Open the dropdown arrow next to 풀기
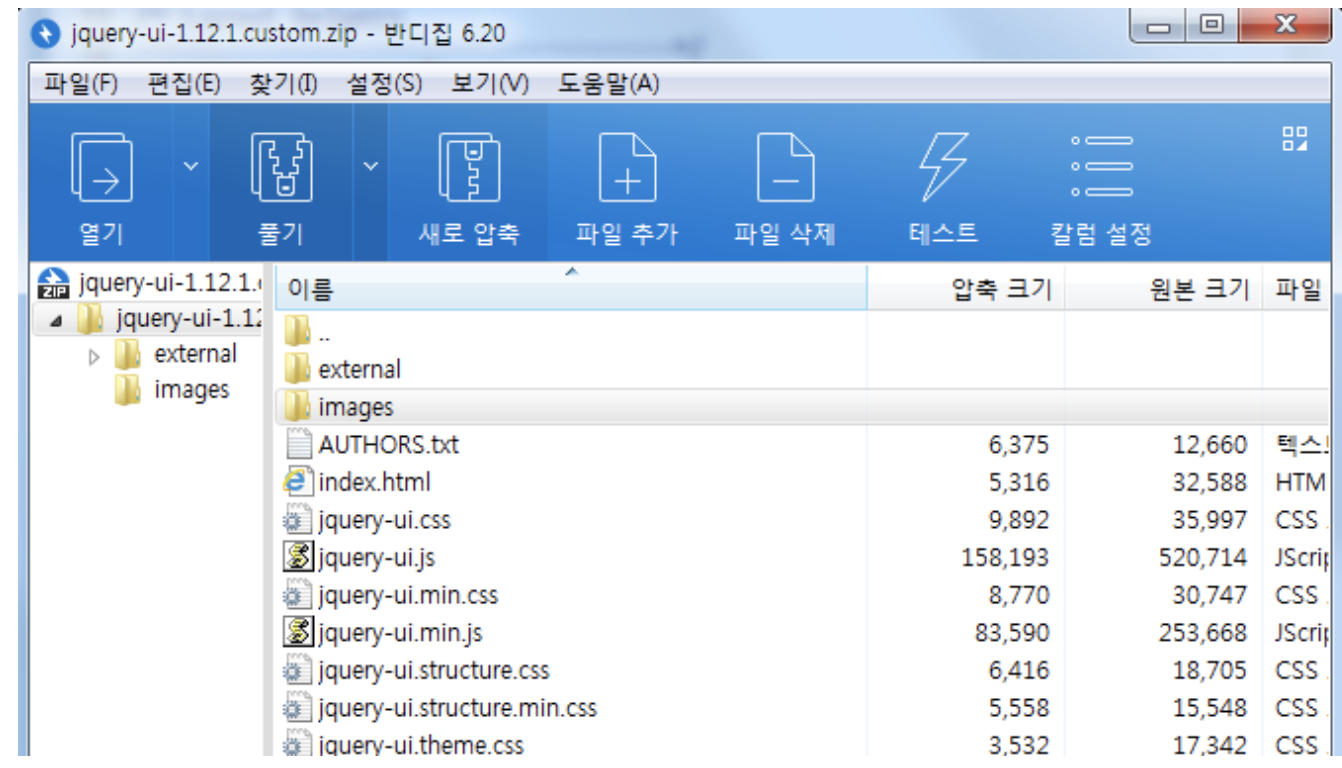 [x=371, y=165]
